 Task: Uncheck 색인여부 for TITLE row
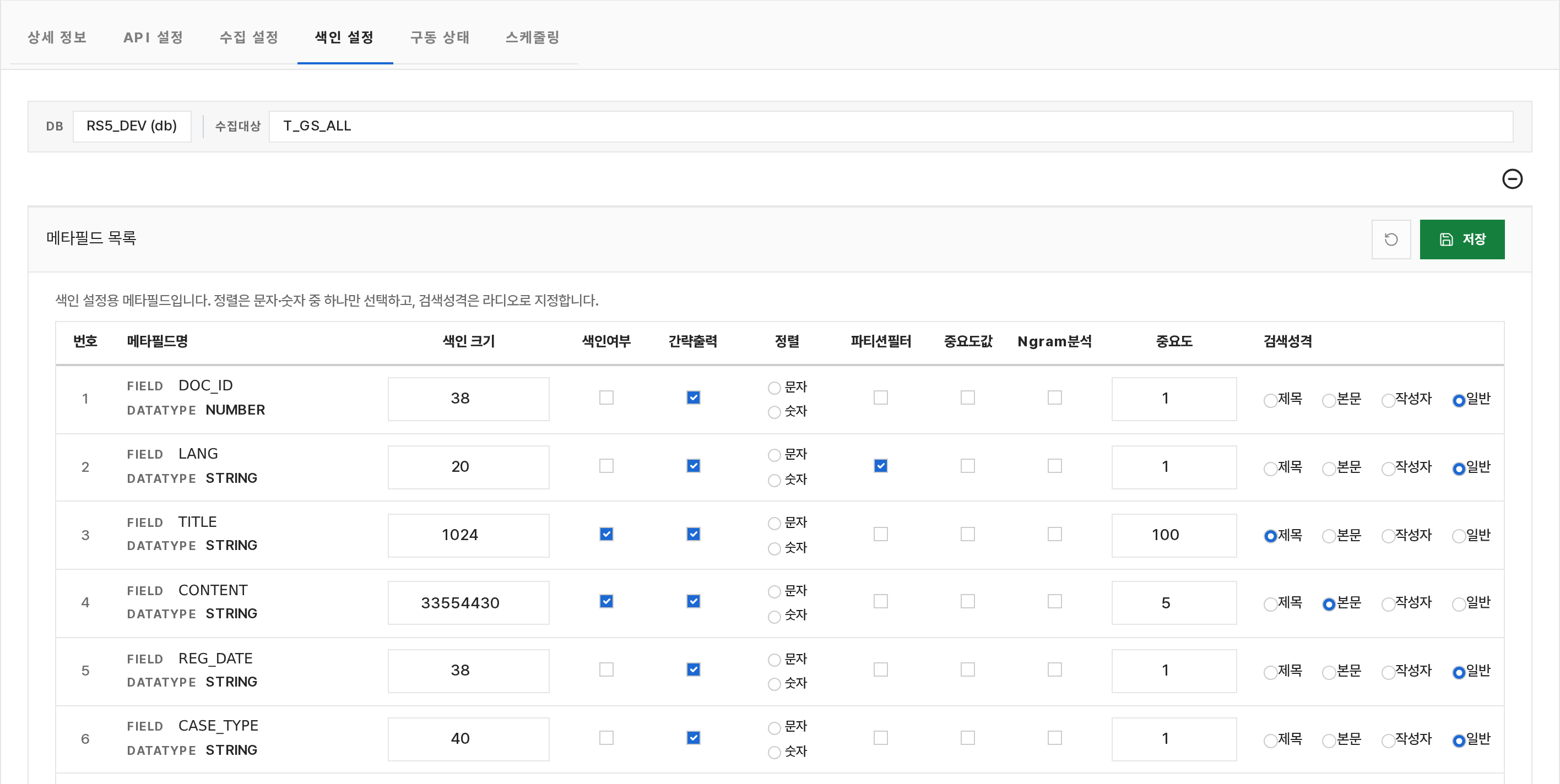(x=606, y=534)
